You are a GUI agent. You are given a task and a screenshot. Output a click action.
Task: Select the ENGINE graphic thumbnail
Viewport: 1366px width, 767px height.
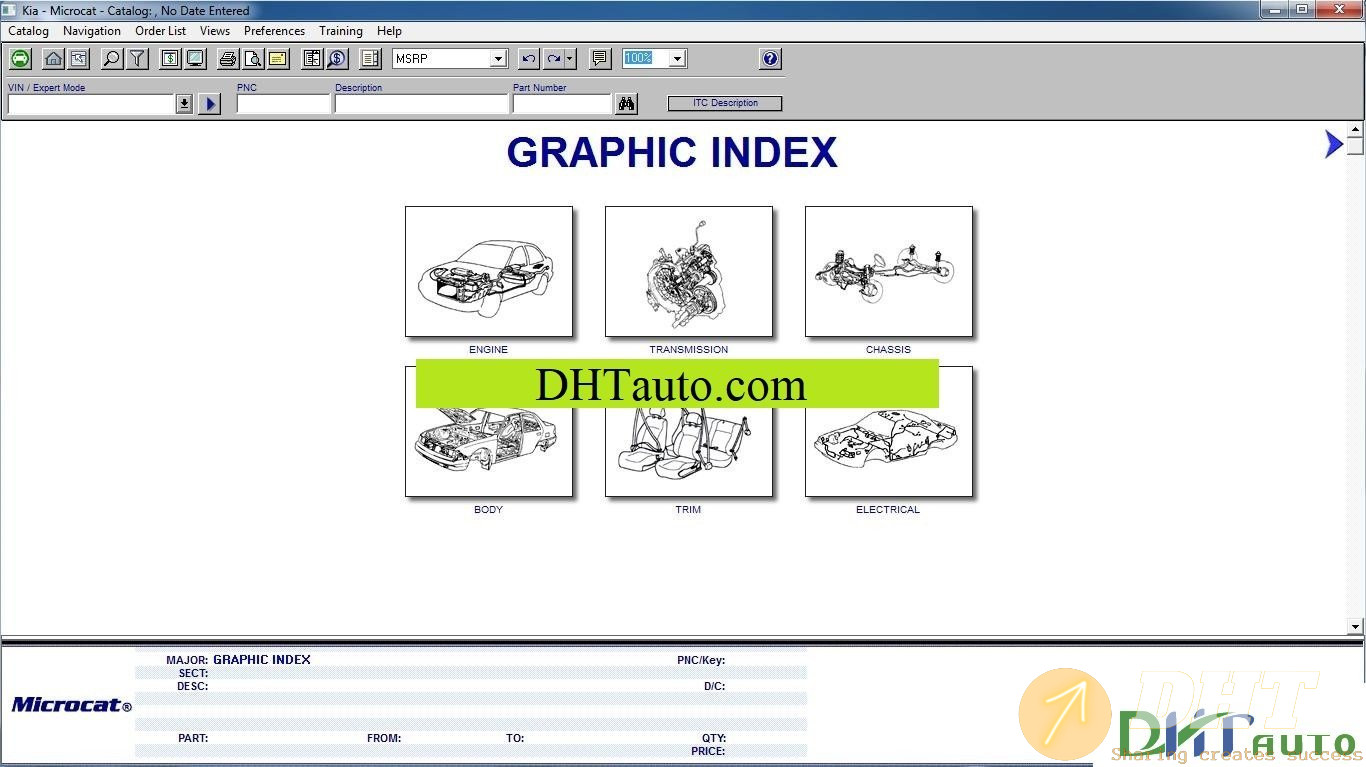489,272
